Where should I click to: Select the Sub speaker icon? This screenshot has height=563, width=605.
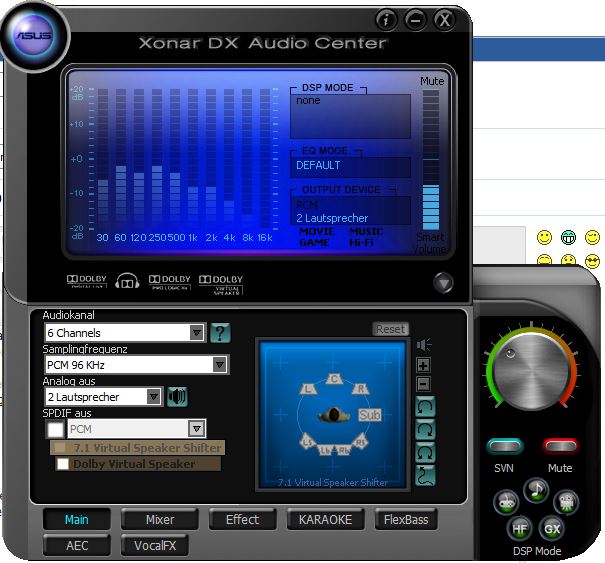point(370,415)
